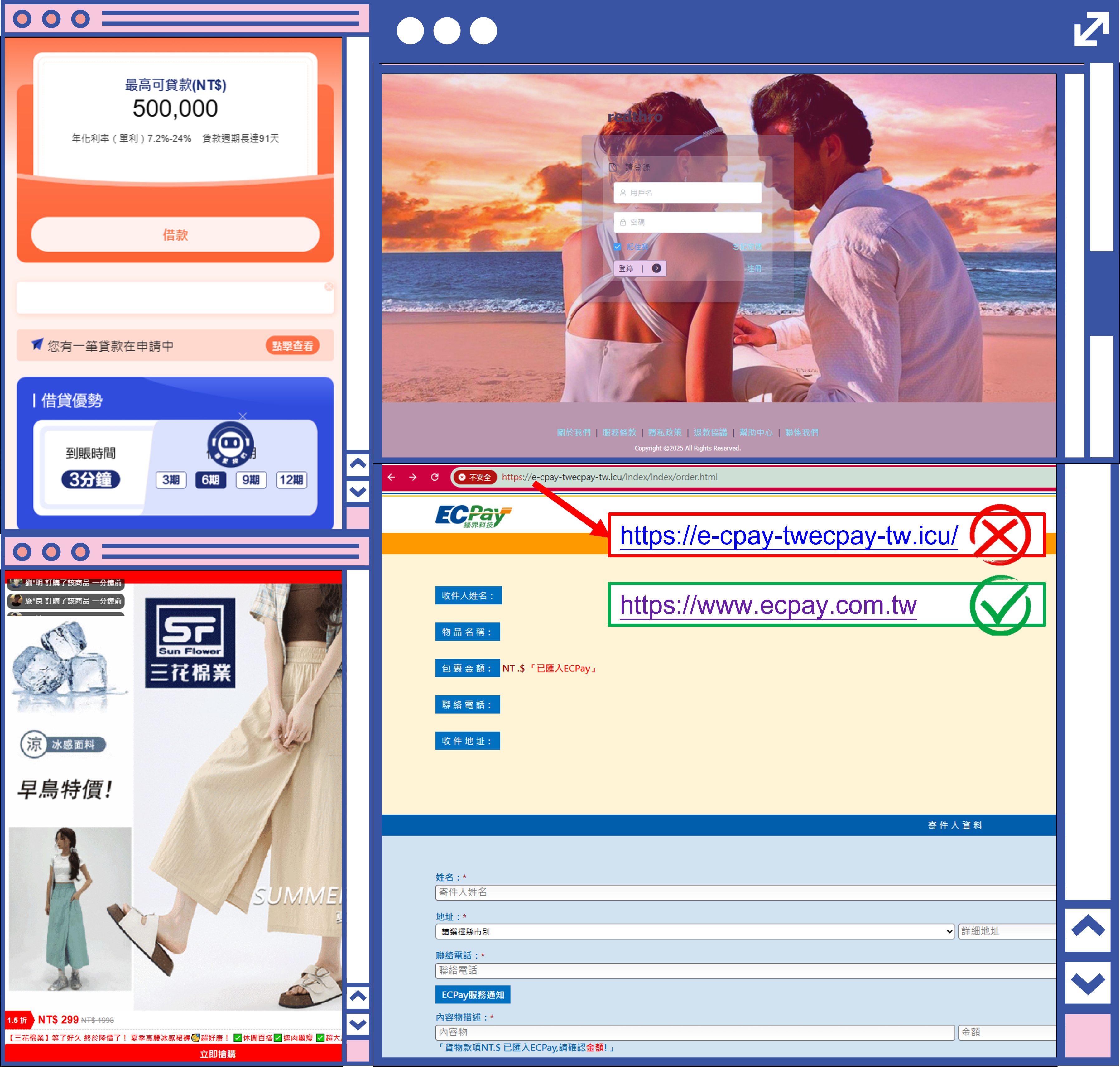
Task: Click the orange 借款 borrow button
Action: point(175,234)
